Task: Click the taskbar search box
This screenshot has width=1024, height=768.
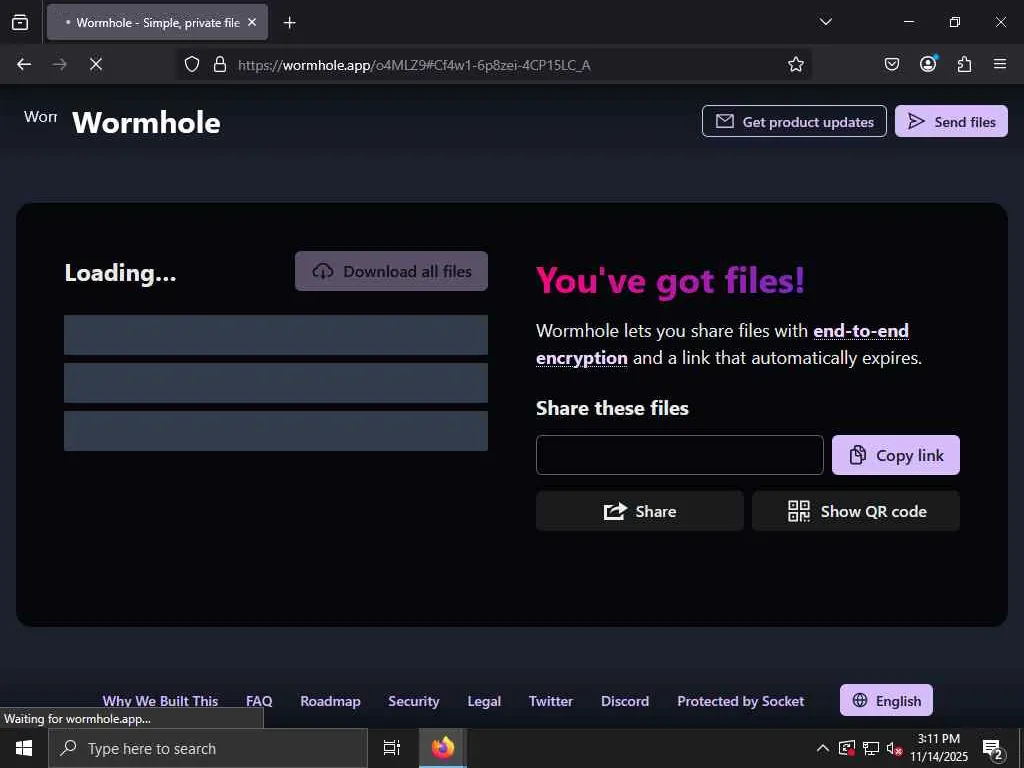Action: coord(208,748)
